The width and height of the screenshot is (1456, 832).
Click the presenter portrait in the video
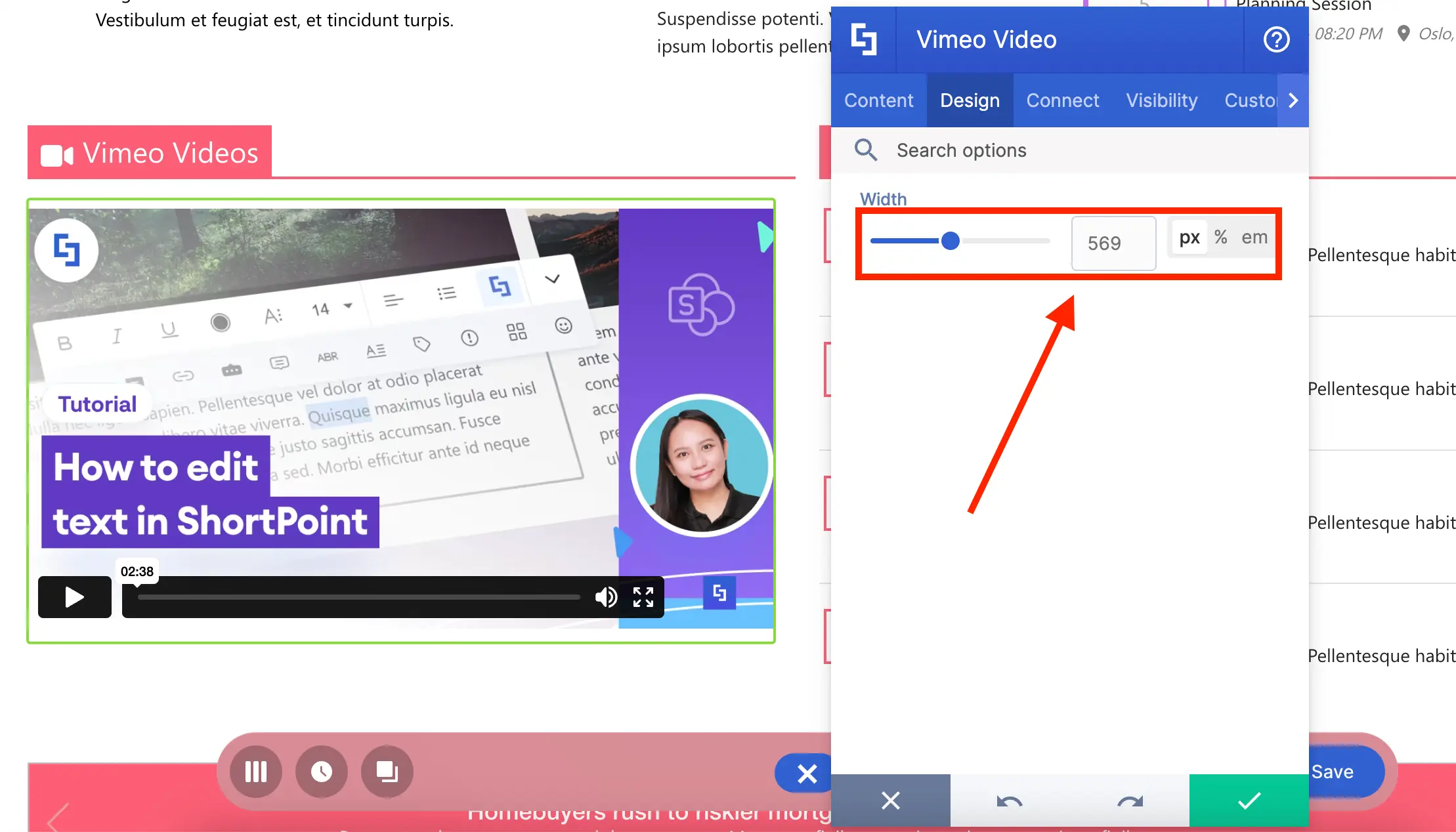701,466
